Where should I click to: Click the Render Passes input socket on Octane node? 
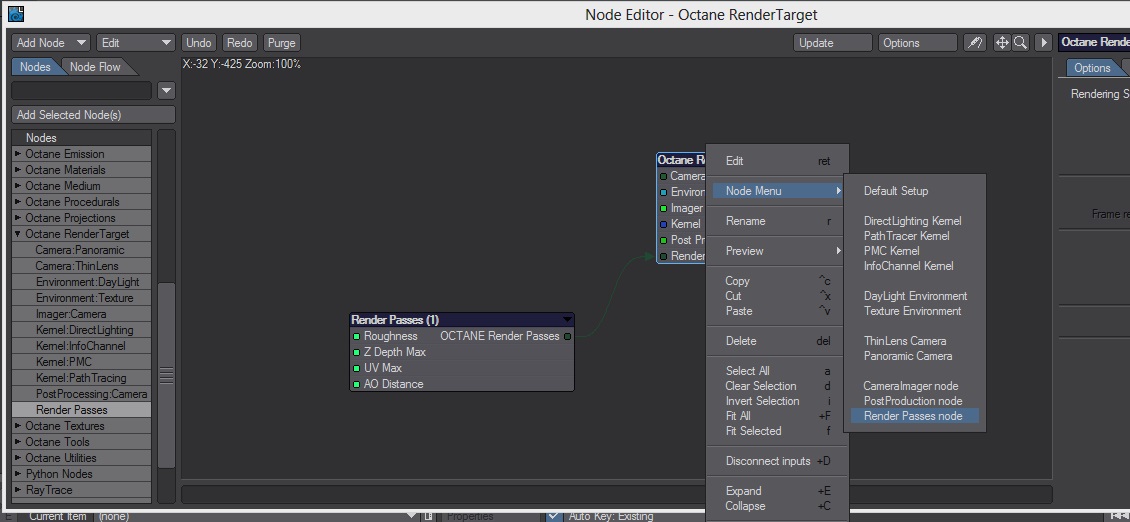pyautogui.click(x=663, y=256)
